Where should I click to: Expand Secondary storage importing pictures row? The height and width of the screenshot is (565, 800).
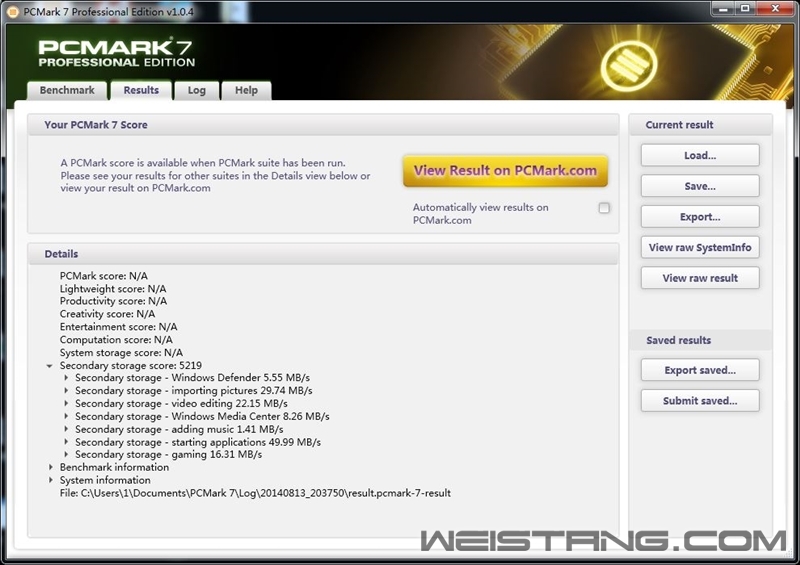pyautogui.click(x=66, y=390)
